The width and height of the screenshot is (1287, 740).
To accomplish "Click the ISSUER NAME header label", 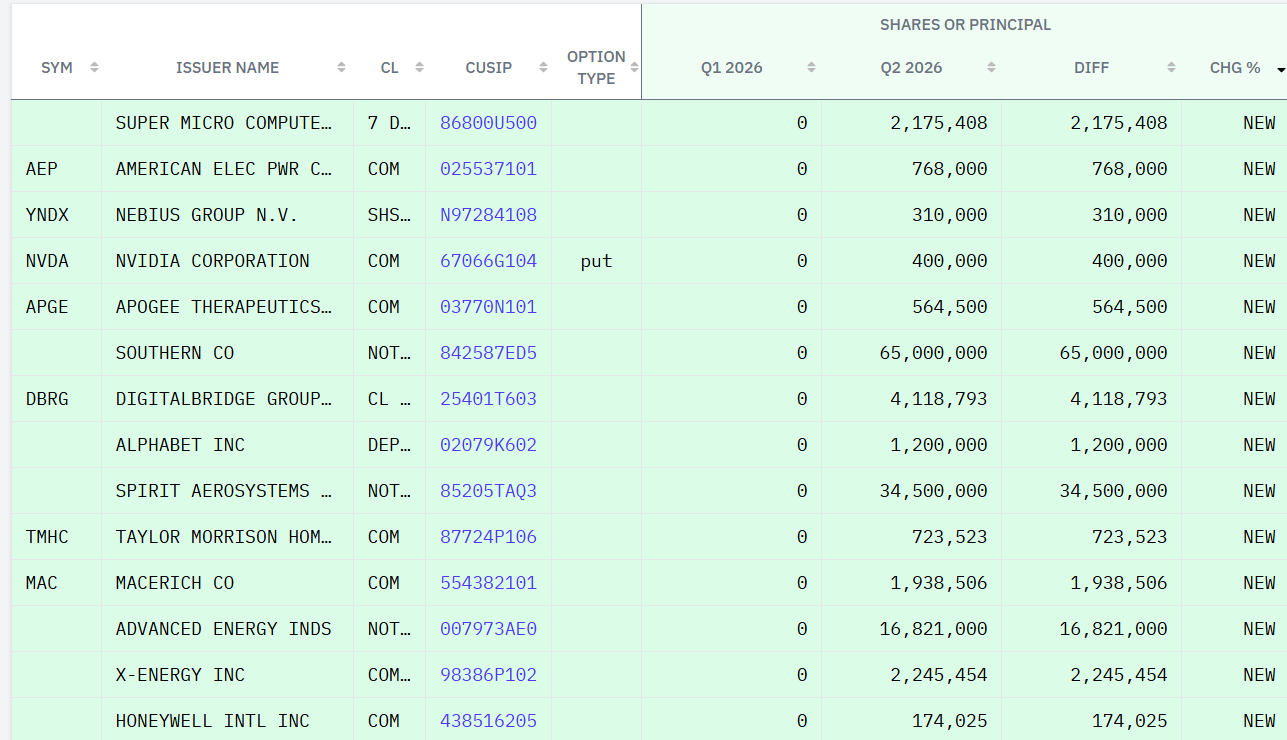I will click(x=227, y=68).
